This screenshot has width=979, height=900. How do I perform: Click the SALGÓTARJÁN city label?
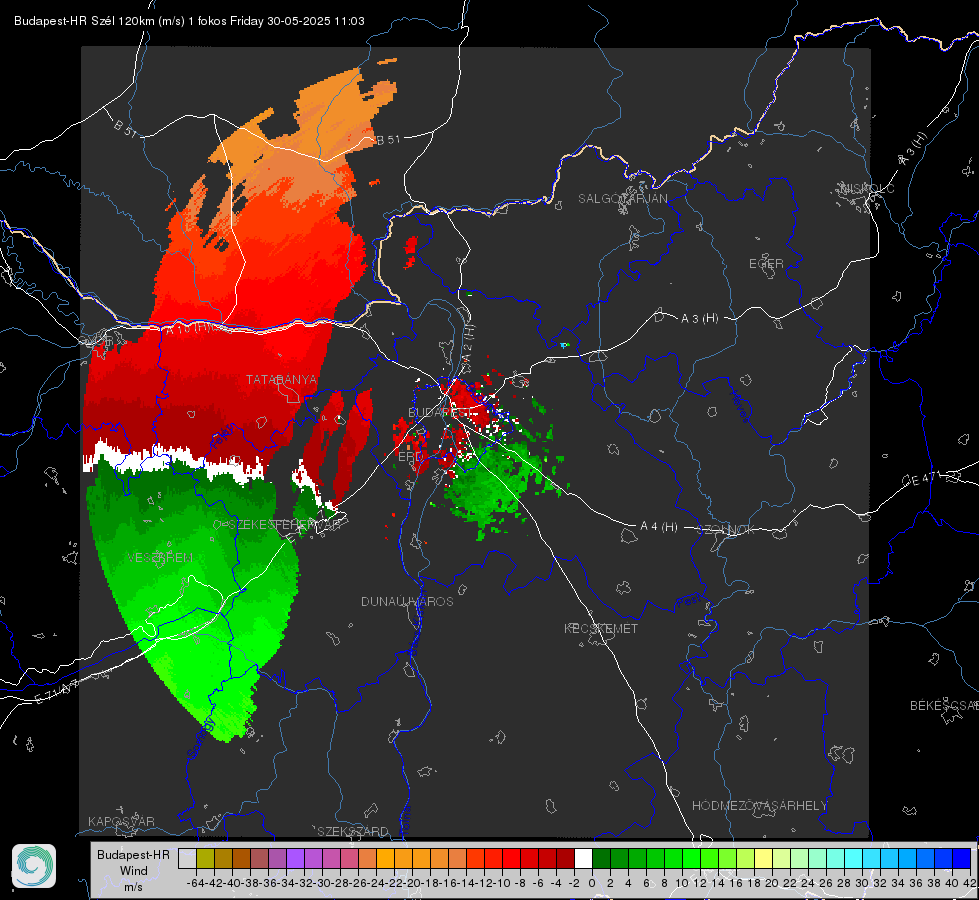(622, 199)
